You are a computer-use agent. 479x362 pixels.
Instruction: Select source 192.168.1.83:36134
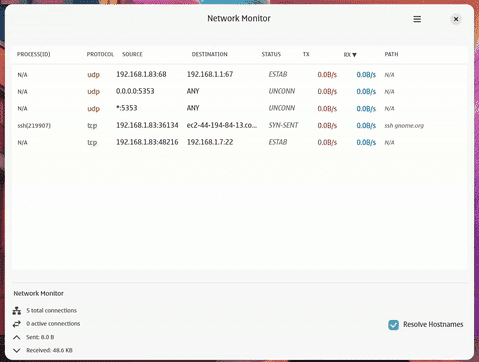[x=147, y=125]
